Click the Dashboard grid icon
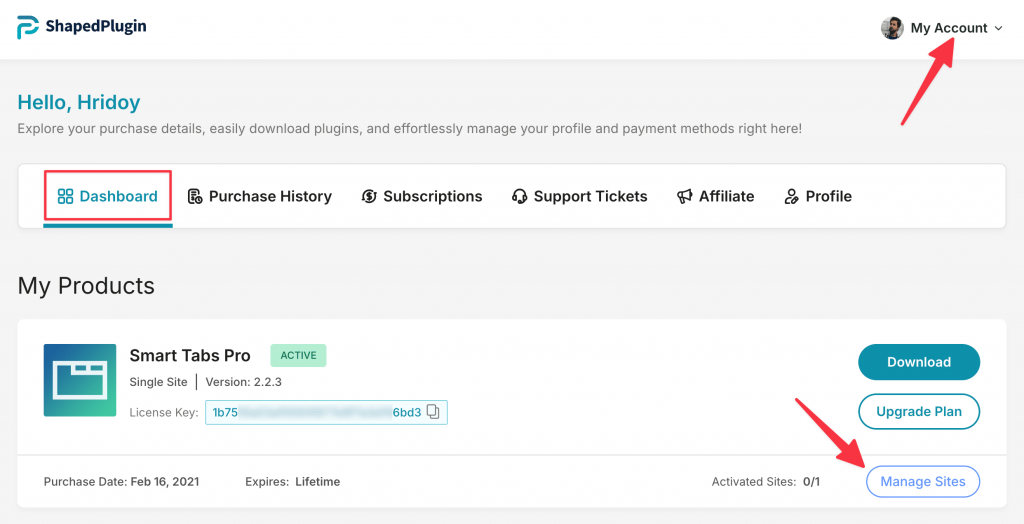This screenshot has height=524, width=1024. coord(65,196)
